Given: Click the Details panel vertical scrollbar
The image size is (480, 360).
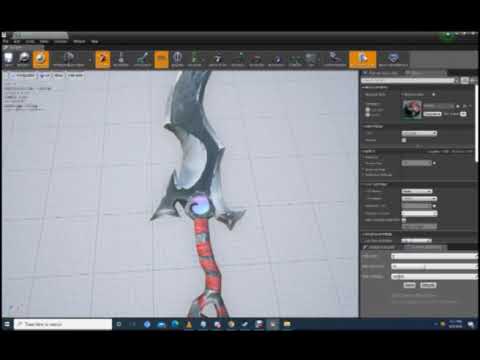Looking at the screenshot, I should point(476,123).
